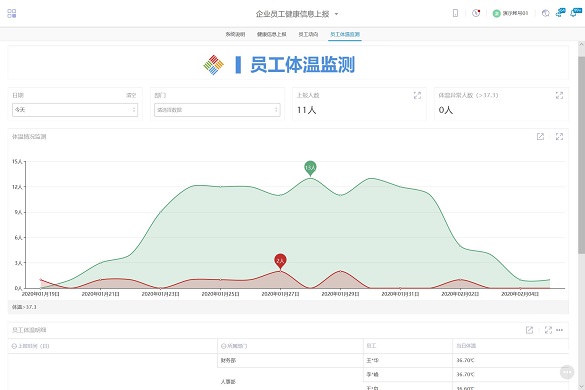Expand the 体温情况监测 chart to fullscreen

coord(559,137)
